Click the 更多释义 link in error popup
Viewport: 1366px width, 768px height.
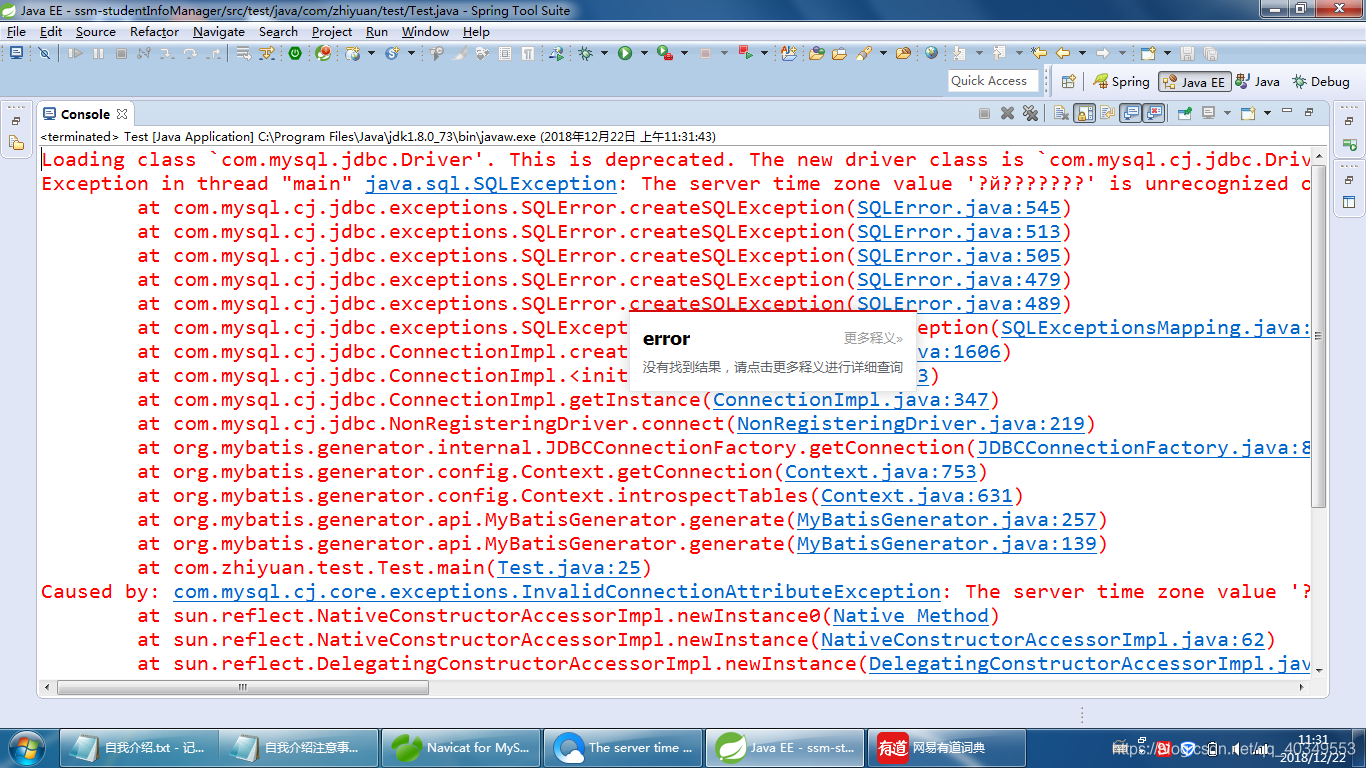[873, 339]
